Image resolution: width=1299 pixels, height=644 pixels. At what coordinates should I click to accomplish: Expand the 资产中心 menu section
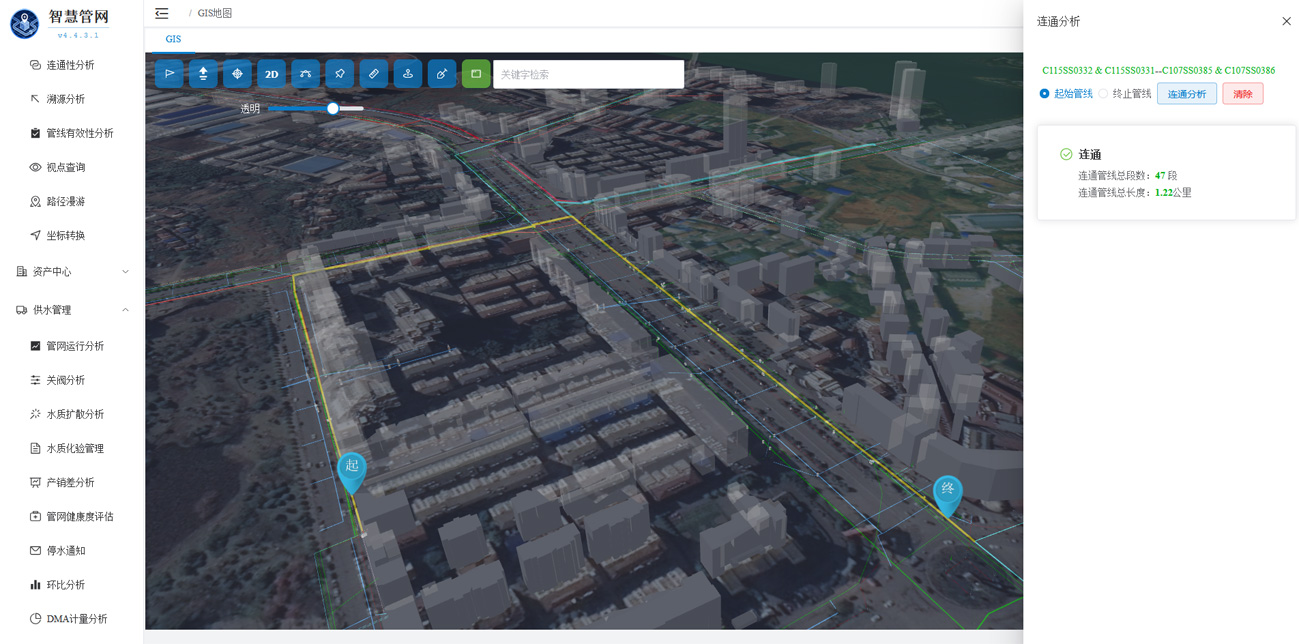(x=72, y=271)
